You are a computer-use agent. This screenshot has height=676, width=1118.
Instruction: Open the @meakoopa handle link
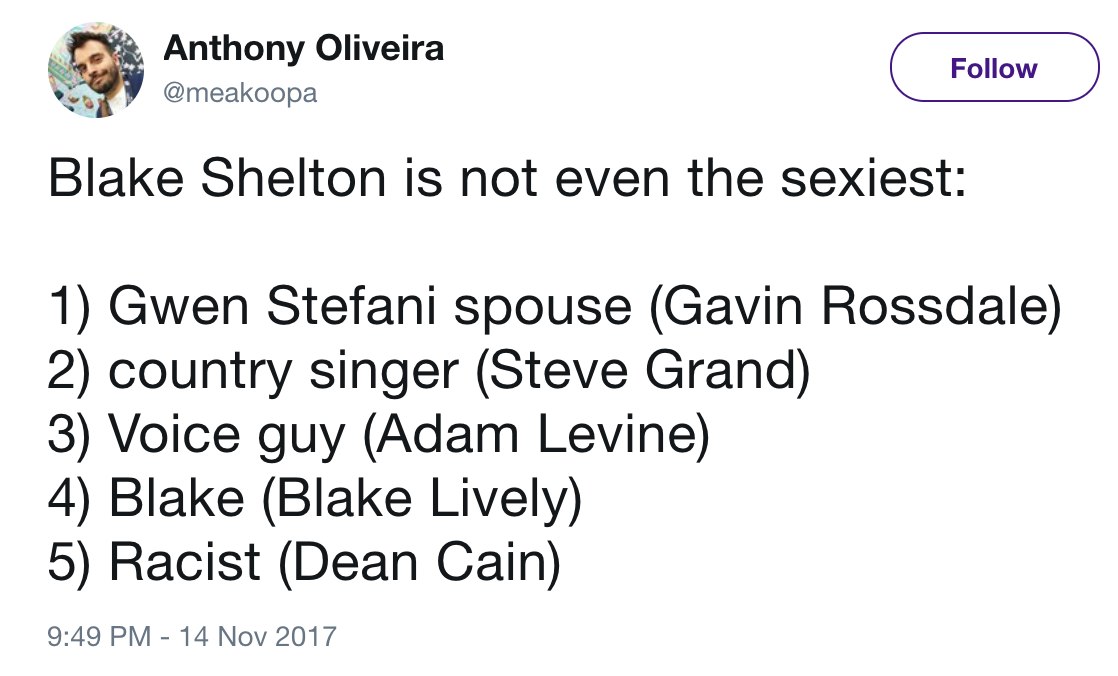240,93
